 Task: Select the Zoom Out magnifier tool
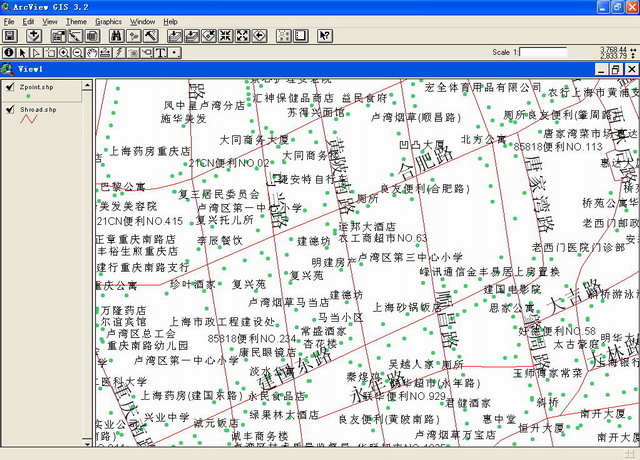click(x=78, y=53)
